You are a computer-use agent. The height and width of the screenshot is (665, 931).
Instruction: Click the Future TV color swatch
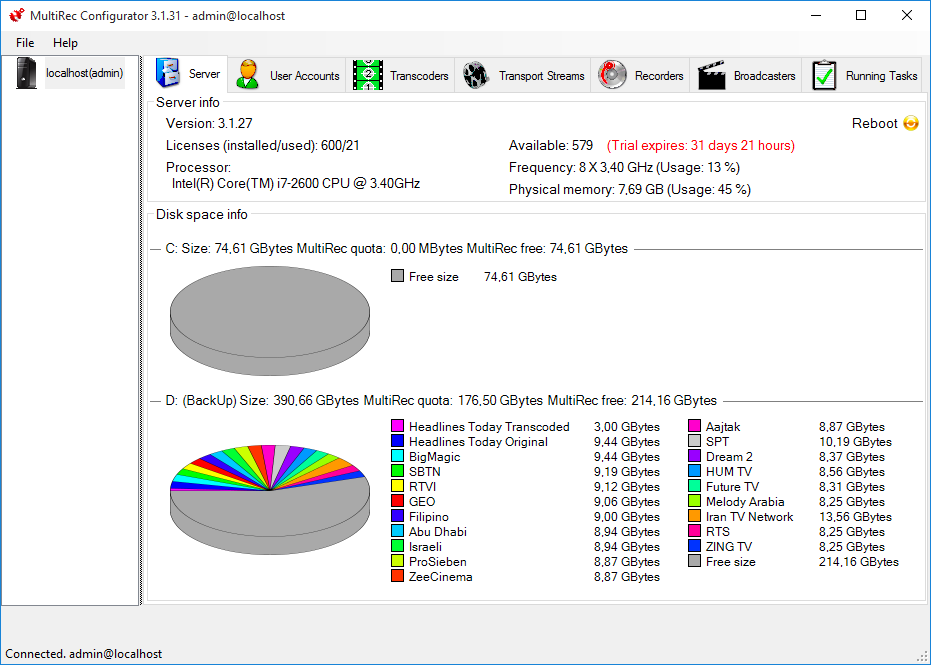695,486
